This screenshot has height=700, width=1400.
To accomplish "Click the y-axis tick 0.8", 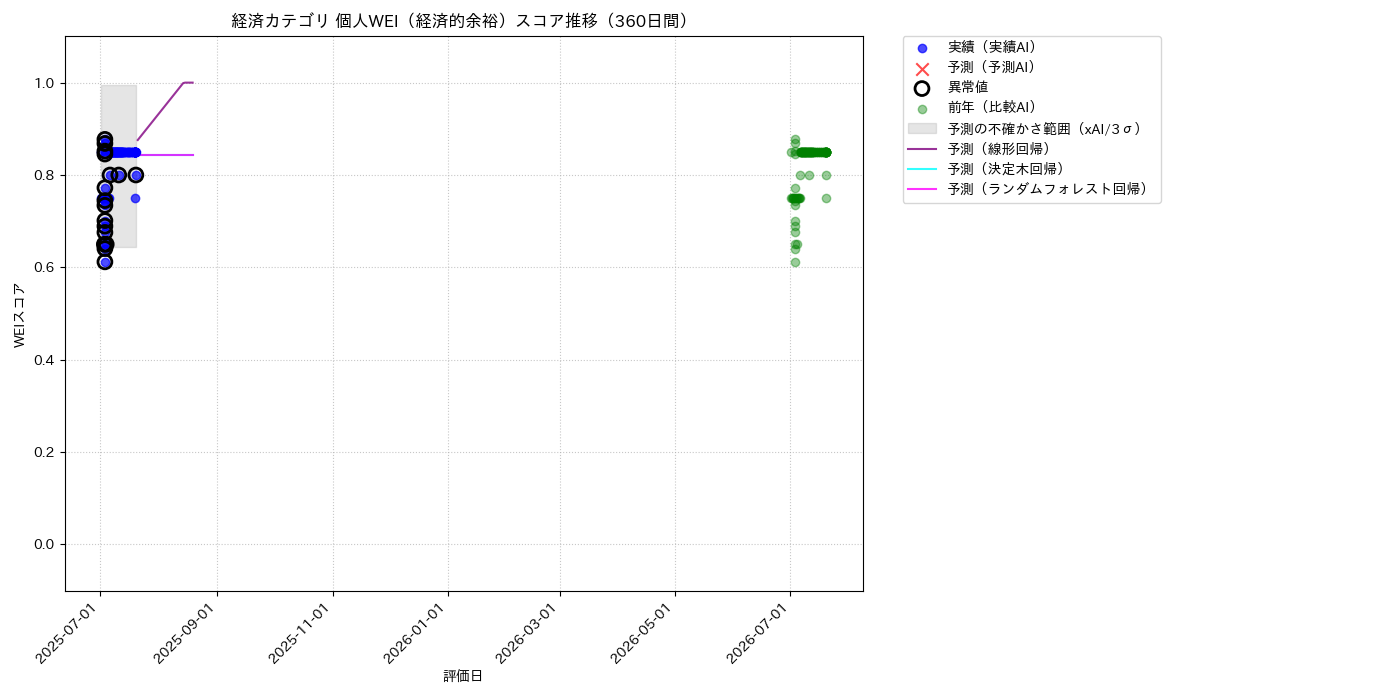I will point(46,175).
